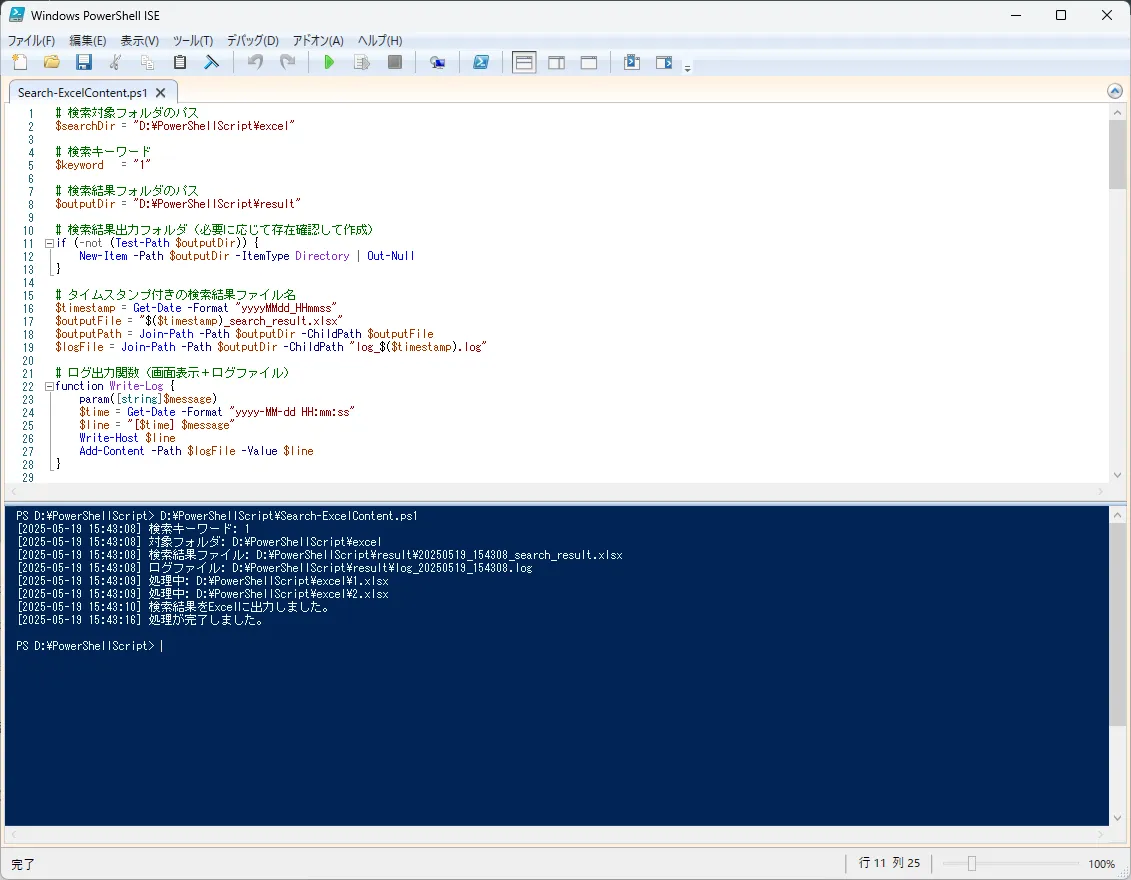This screenshot has width=1131, height=880.
Task: Collapse the script pane with the round chevron
Action: click(x=1114, y=91)
